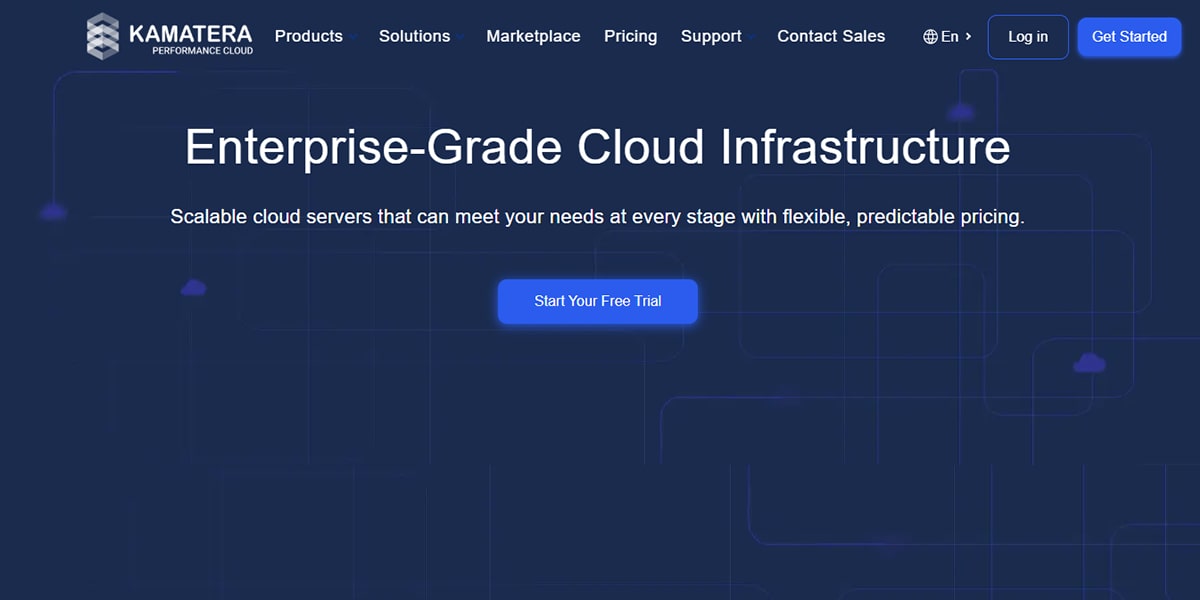
Task: Click the globe language icon
Action: pyautogui.click(x=930, y=37)
